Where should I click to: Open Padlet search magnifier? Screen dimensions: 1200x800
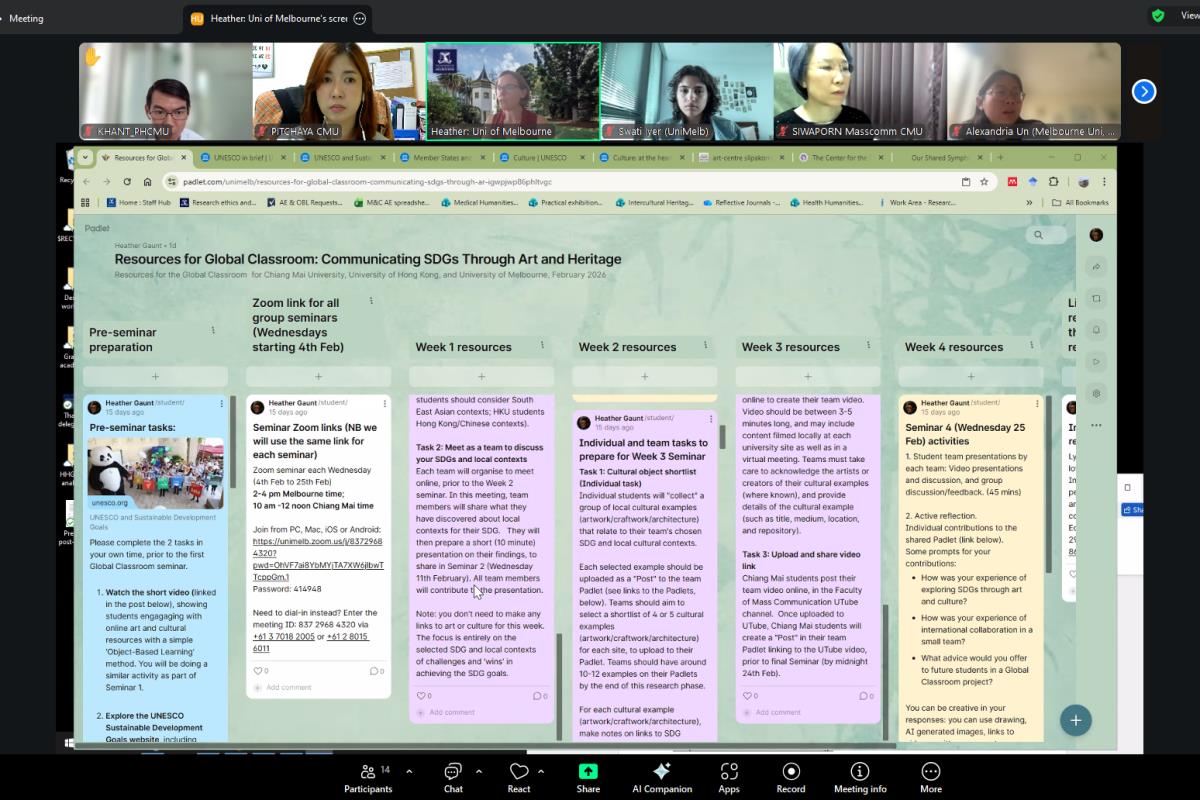pos(1038,235)
